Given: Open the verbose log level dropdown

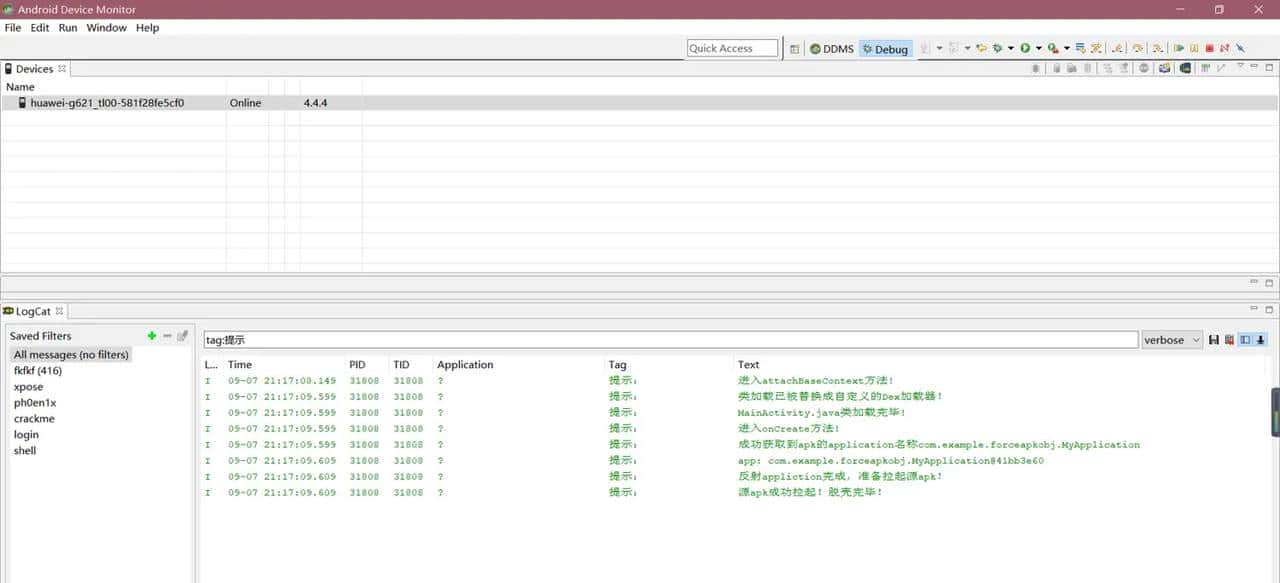Looking at the screenshot, I should [1172, 340].
